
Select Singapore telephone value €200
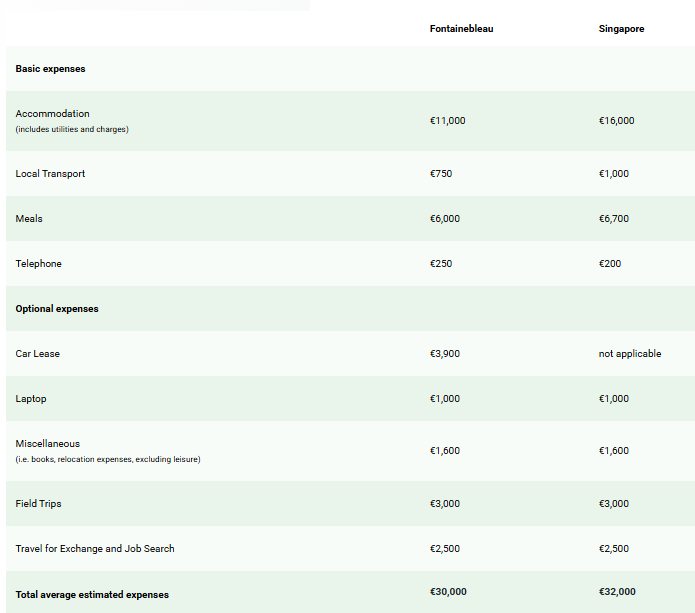click(x=610, y=264)
